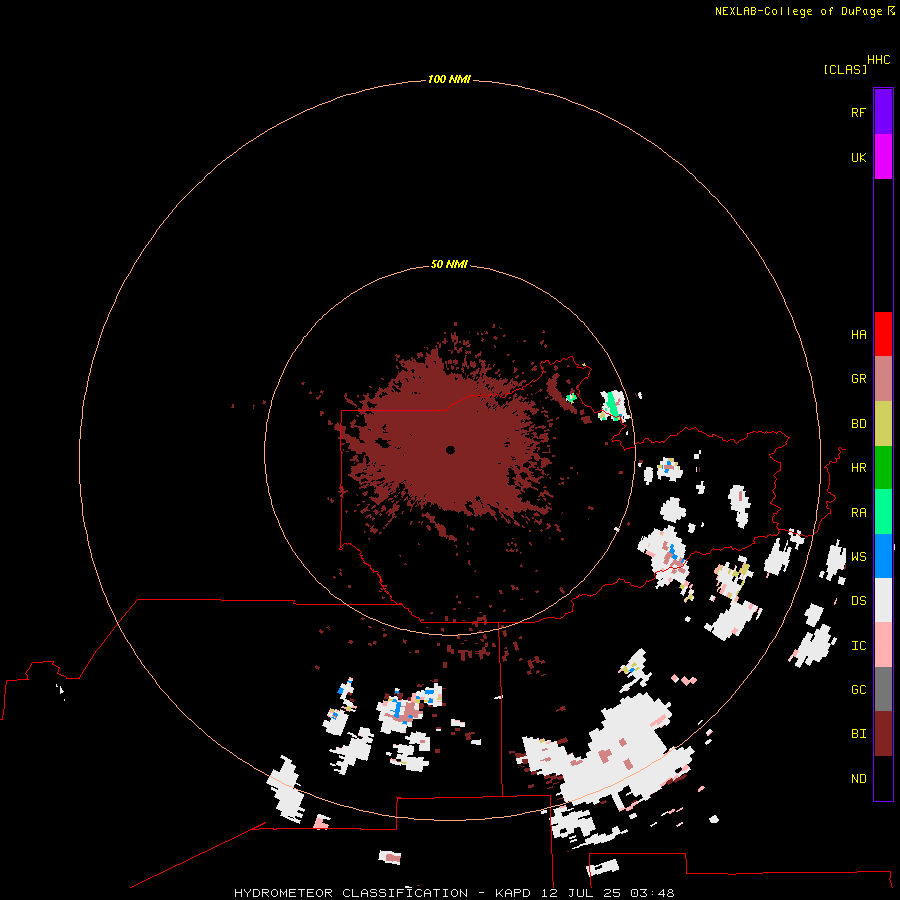This screenshot has height=900, width=900.
Task: Click the DS legend label
Action: tap(858, 601)
